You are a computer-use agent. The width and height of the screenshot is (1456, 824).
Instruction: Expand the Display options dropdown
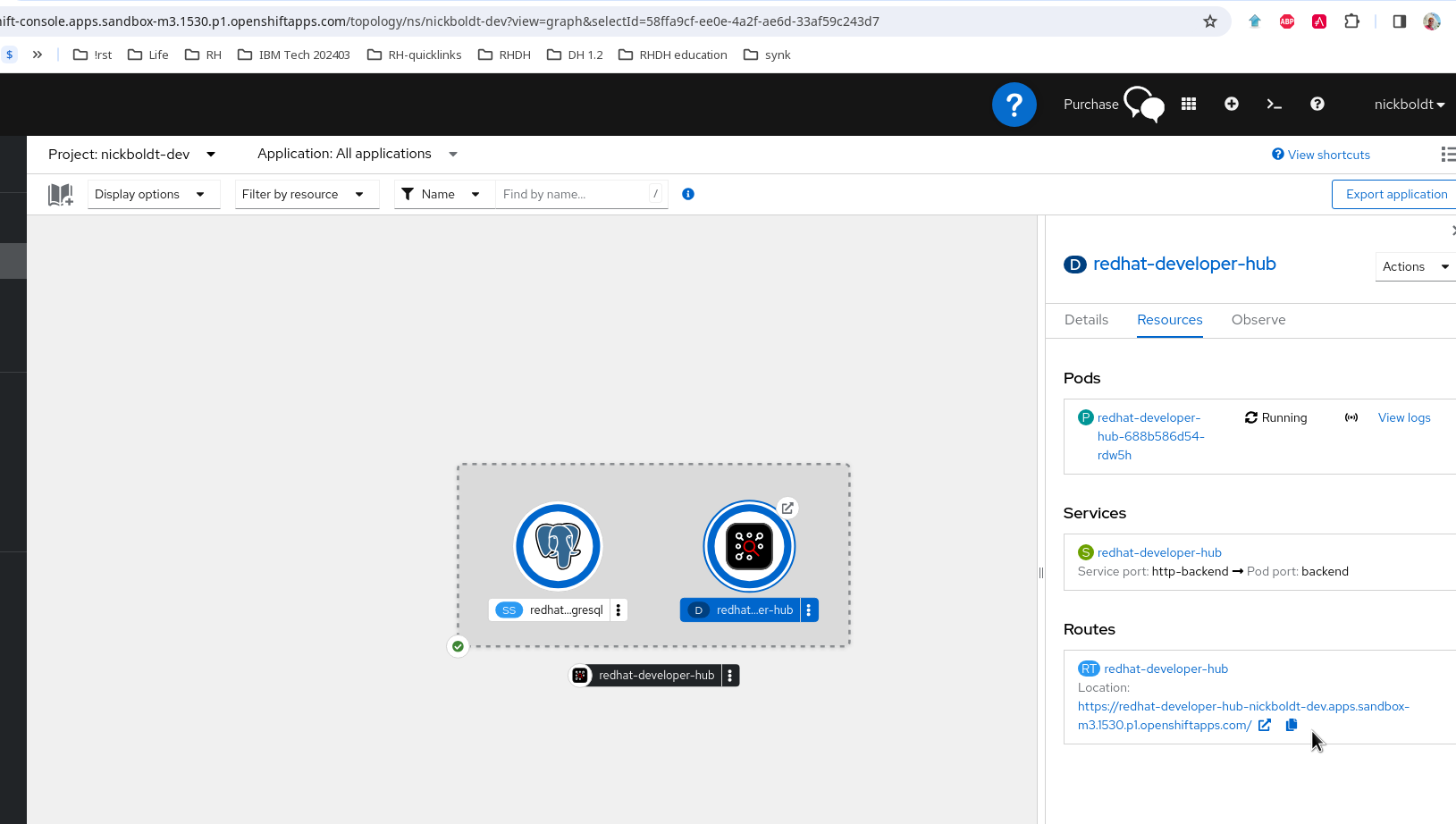[x=153, y=195]
